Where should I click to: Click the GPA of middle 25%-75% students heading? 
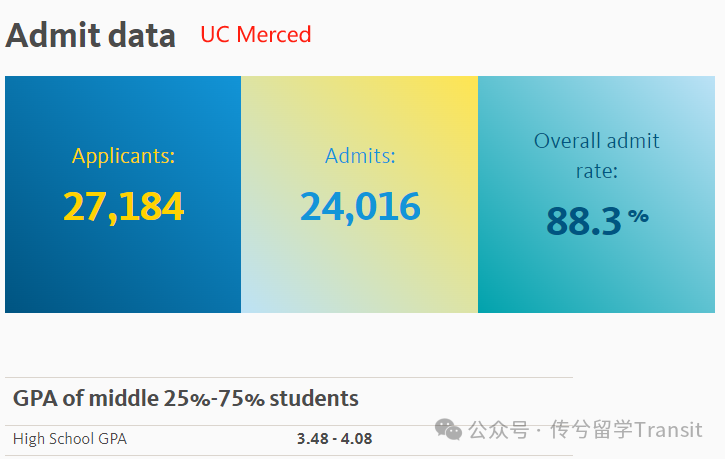pyautogui.click(x=185, y=398)
